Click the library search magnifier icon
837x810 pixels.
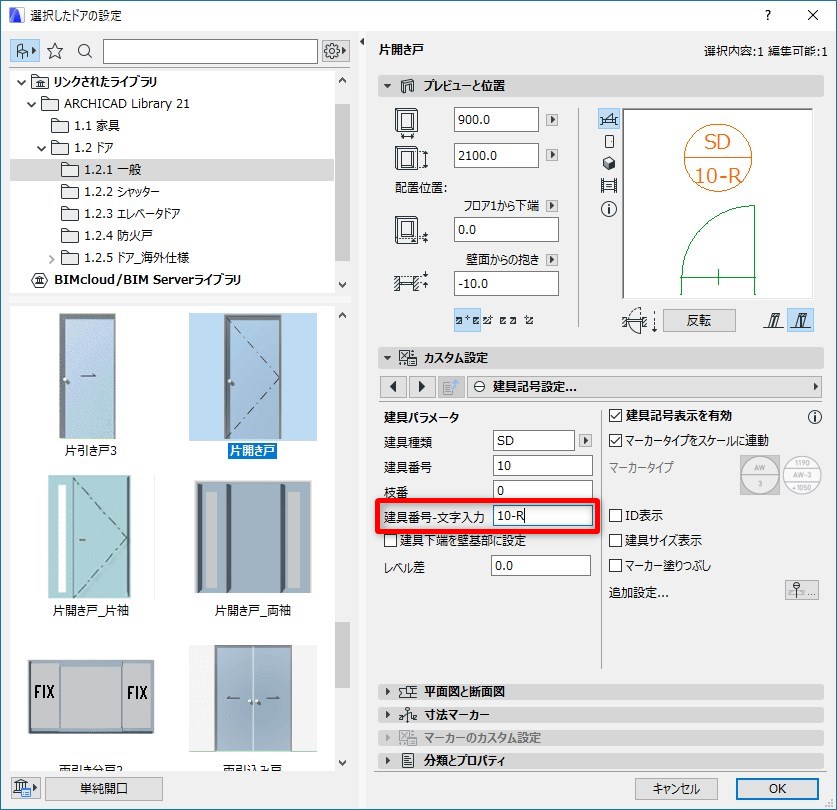coord(84,51)
